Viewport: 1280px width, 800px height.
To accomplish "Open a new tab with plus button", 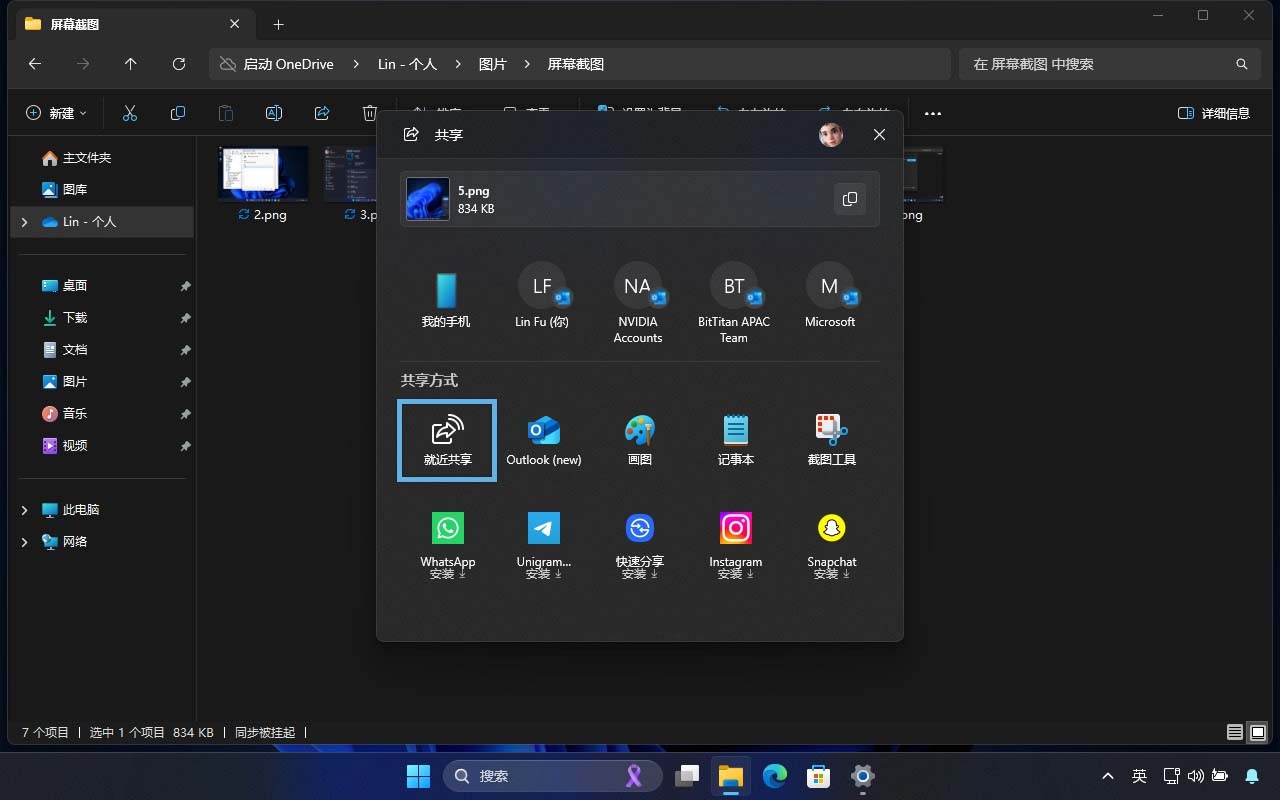I will pos(278,24).
